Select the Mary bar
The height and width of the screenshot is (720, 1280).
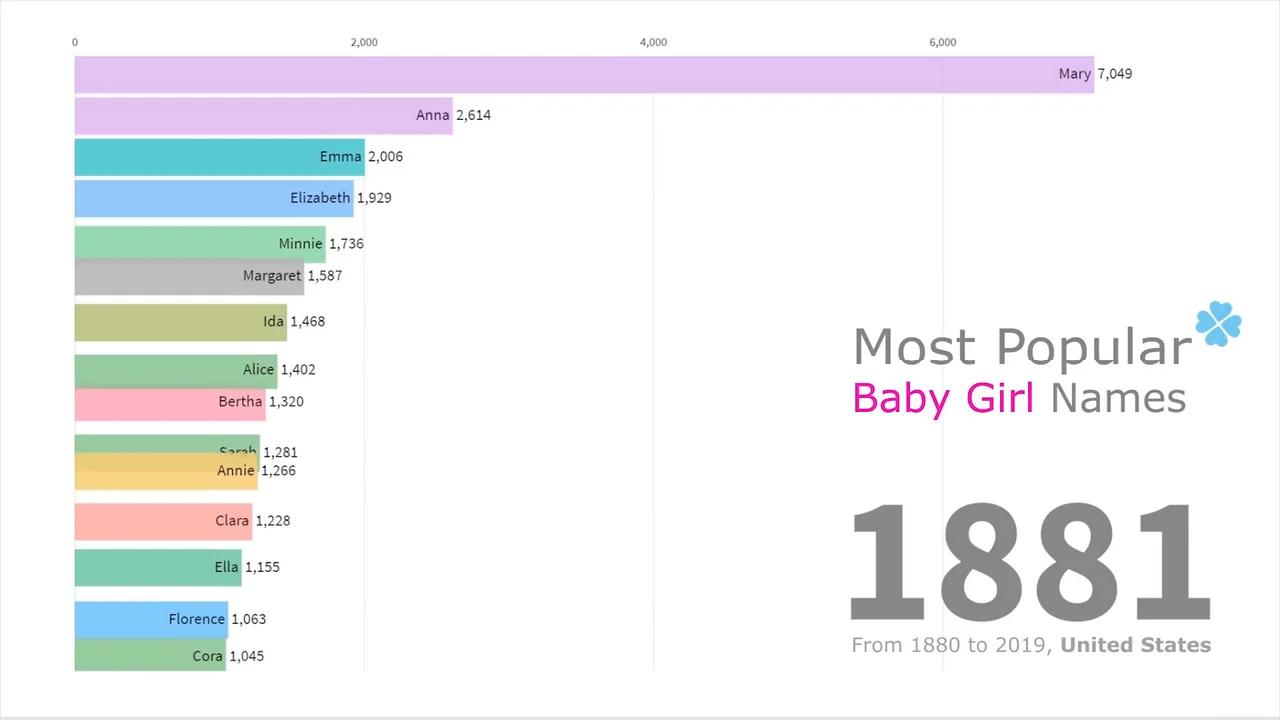[500, 73]
